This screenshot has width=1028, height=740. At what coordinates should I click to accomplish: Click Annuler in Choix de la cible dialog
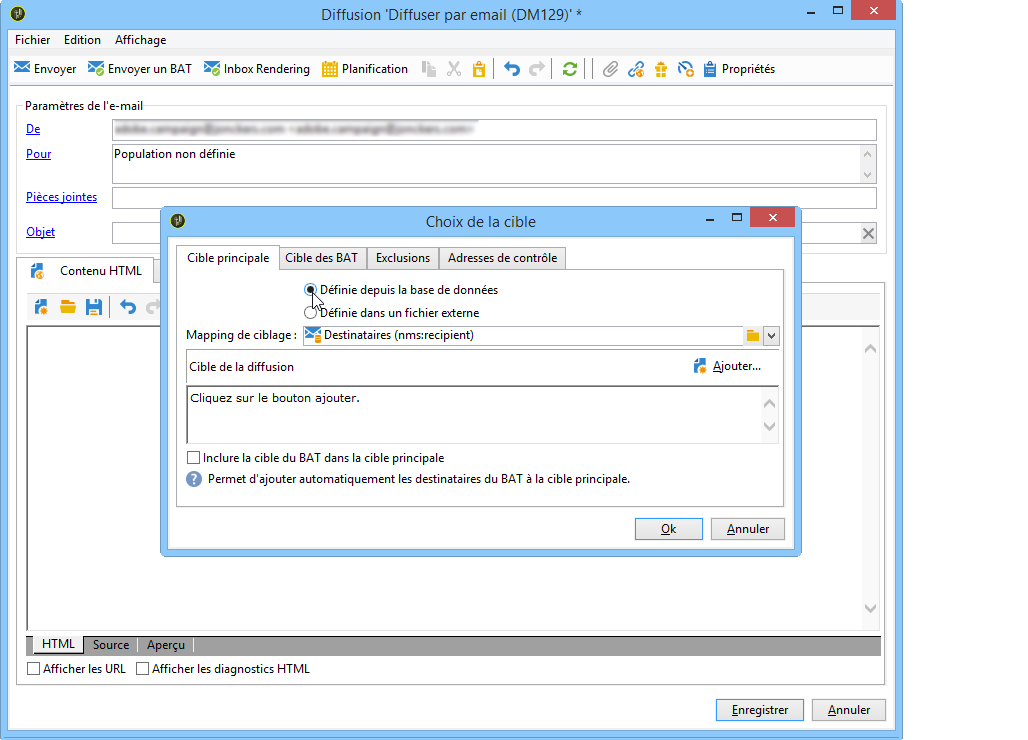(747, 529)
